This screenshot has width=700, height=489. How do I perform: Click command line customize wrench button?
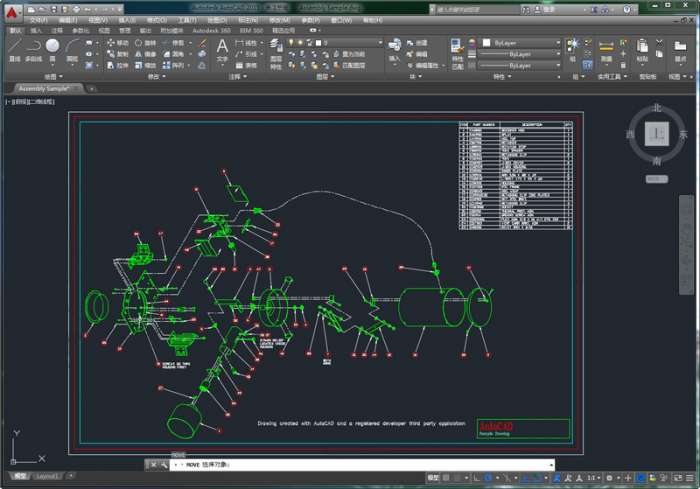pos(164,465)
